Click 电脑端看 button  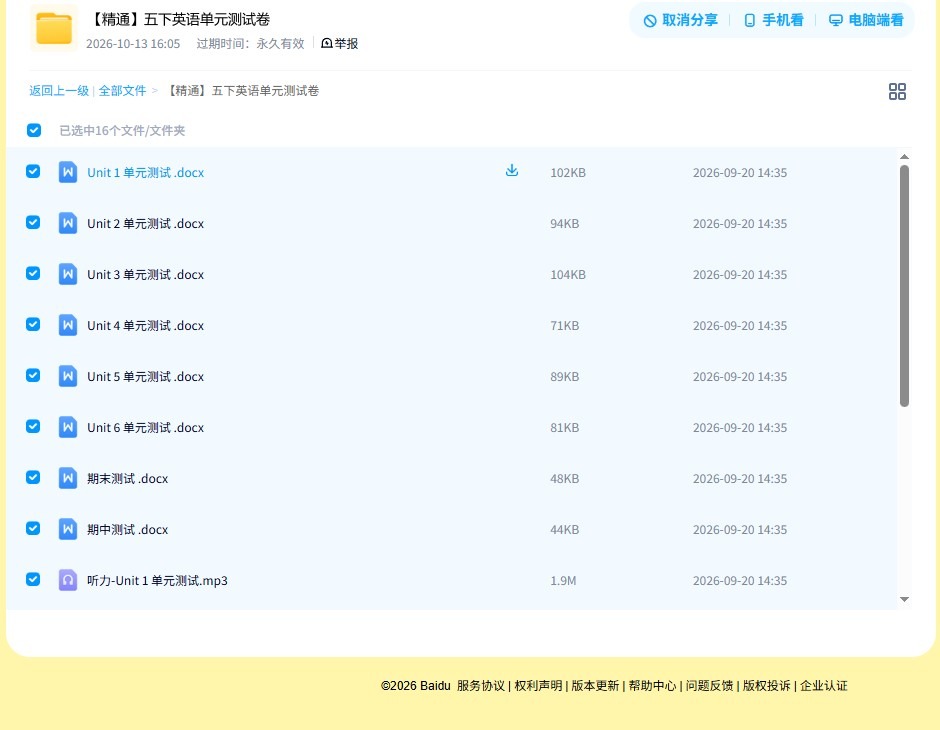tap(866, 20)
